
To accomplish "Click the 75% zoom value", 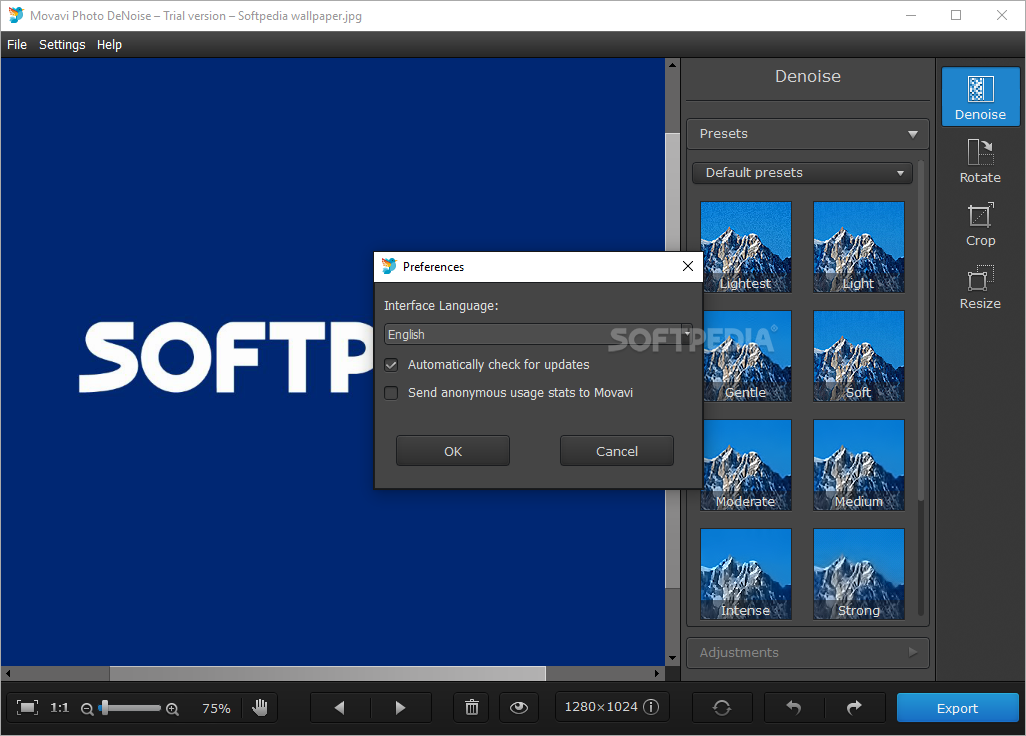I will pos(216,709).
